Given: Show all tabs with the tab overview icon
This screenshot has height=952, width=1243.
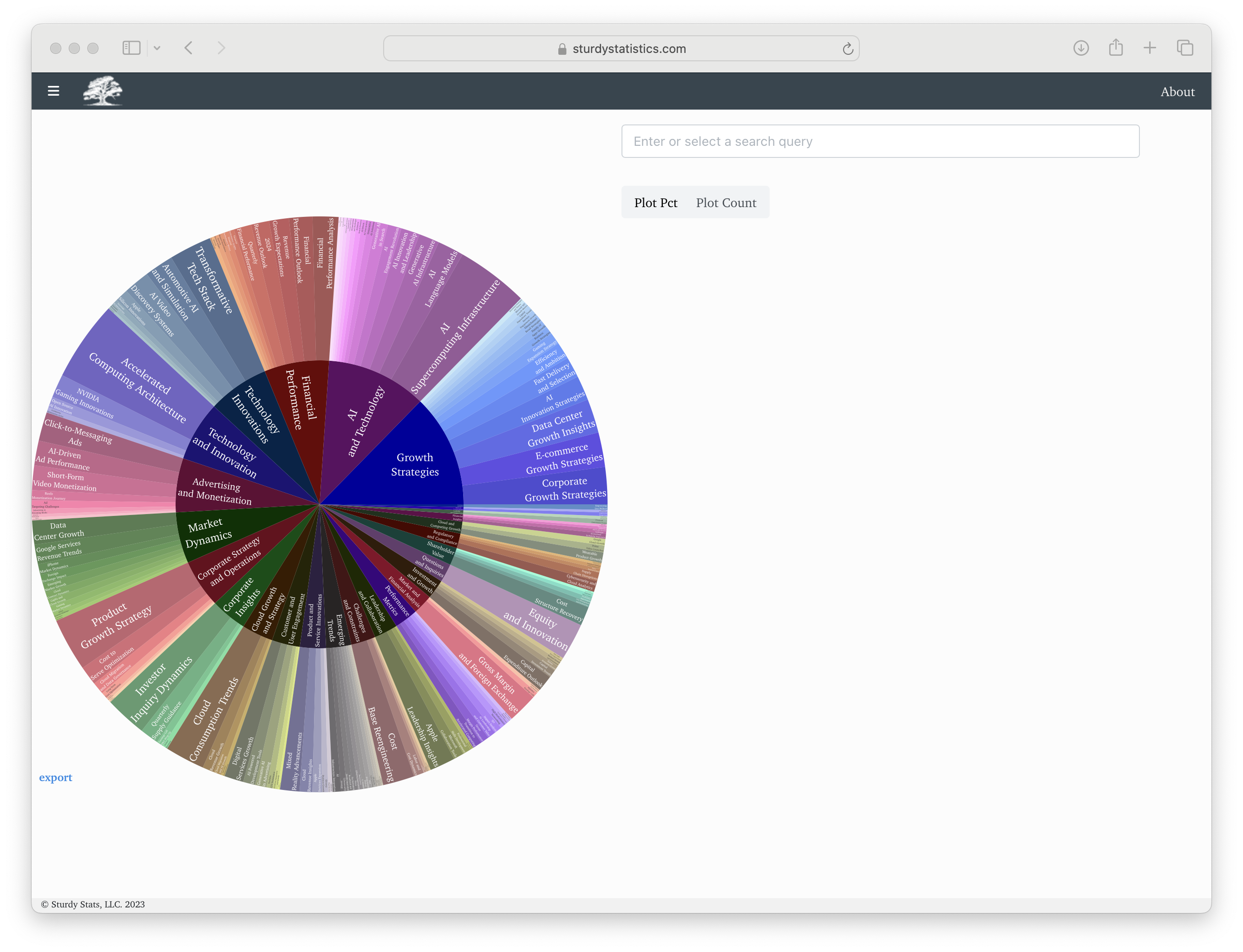Looking at the screenshot, I should click(1184, 48).
